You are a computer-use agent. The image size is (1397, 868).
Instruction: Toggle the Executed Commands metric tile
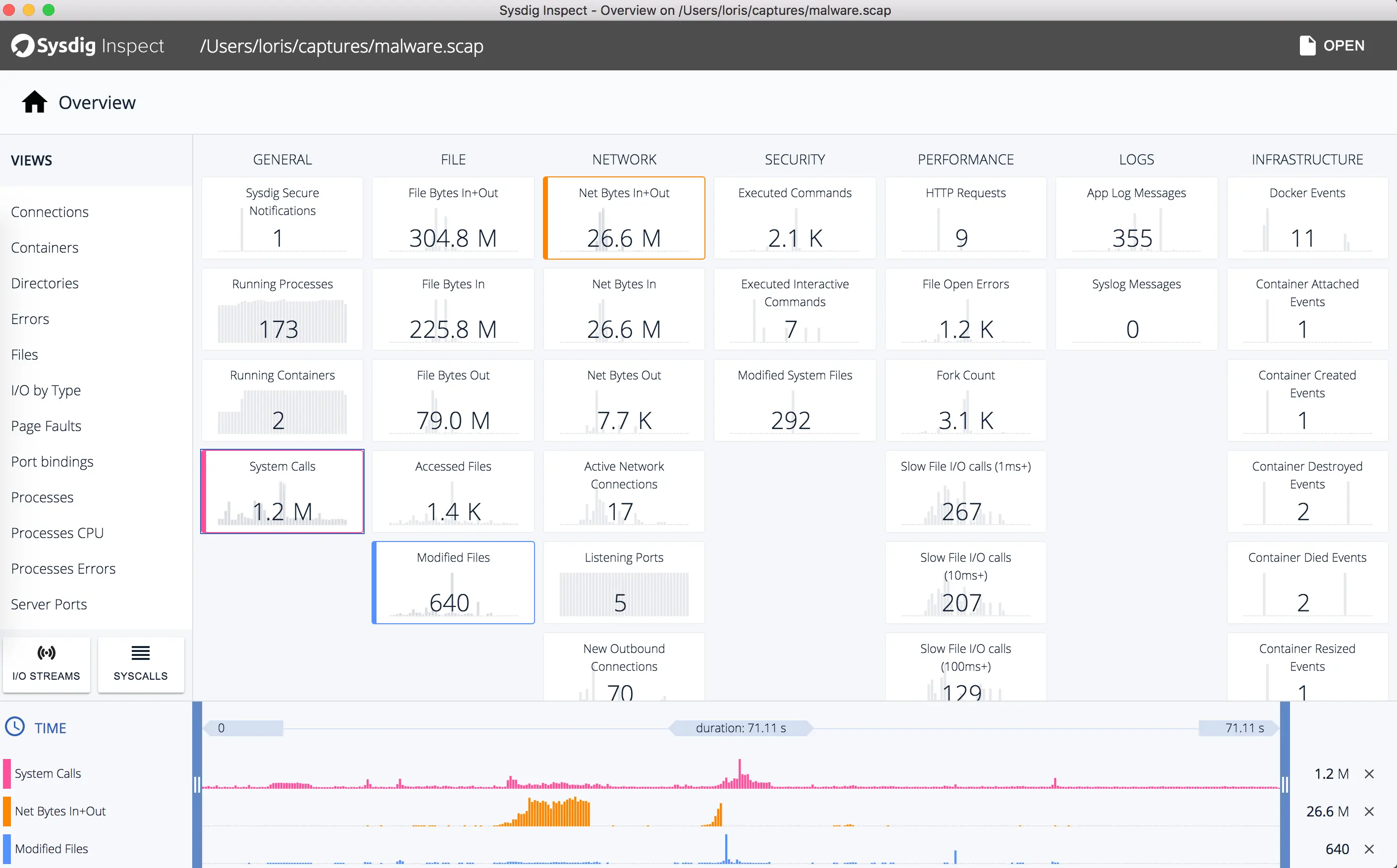tap(794, 218)
